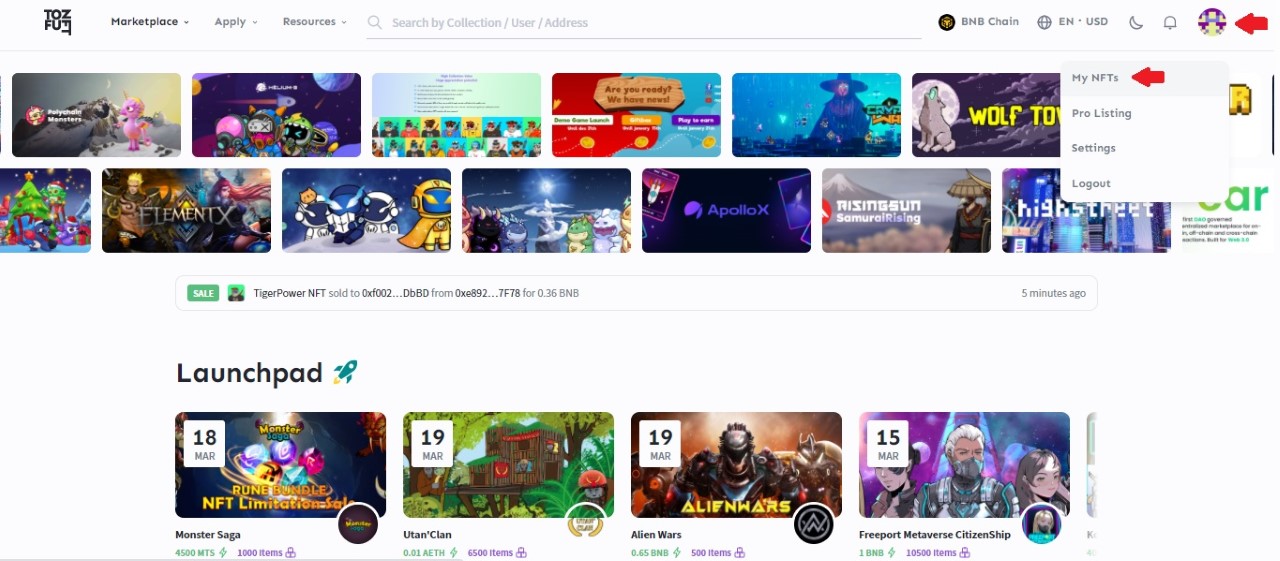Click the TofuNFT logo
1280x561 pixels.
[x=58, y=22]
